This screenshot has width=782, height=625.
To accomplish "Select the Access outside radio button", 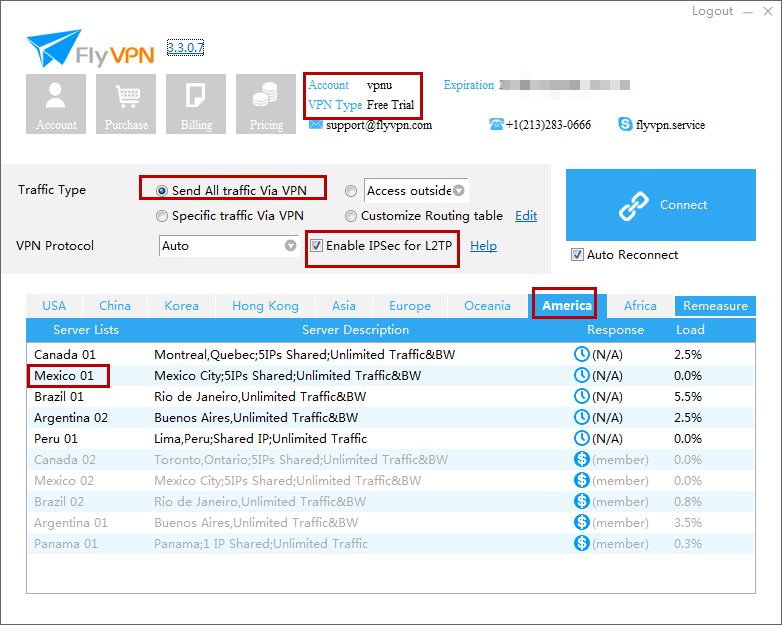I will point(351,191).
